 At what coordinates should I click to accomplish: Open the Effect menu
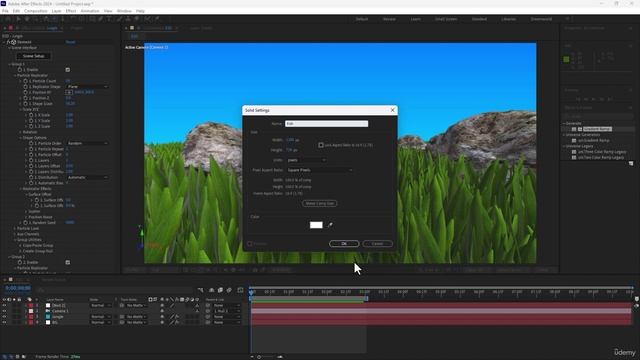click(71, 11)
